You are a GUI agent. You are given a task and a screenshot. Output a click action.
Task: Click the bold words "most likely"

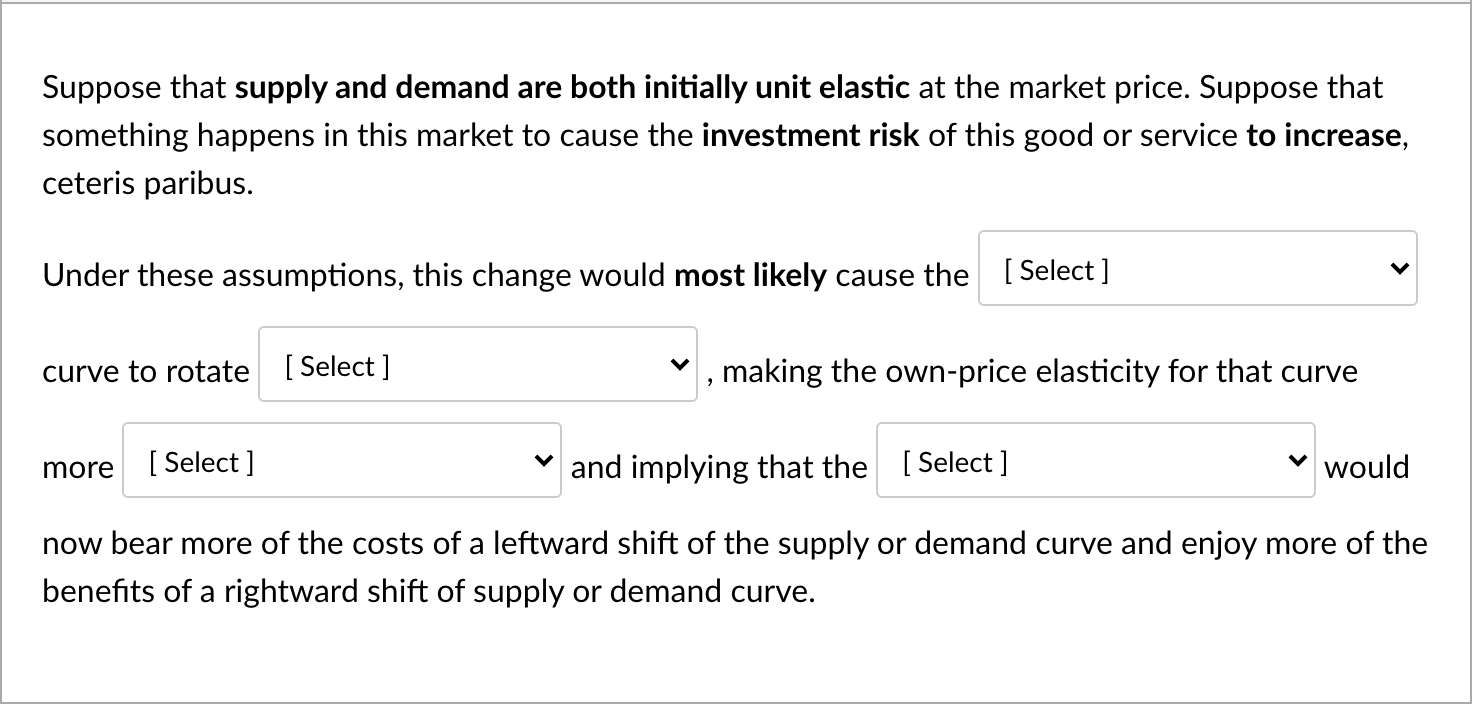click(x=750, y=275)
